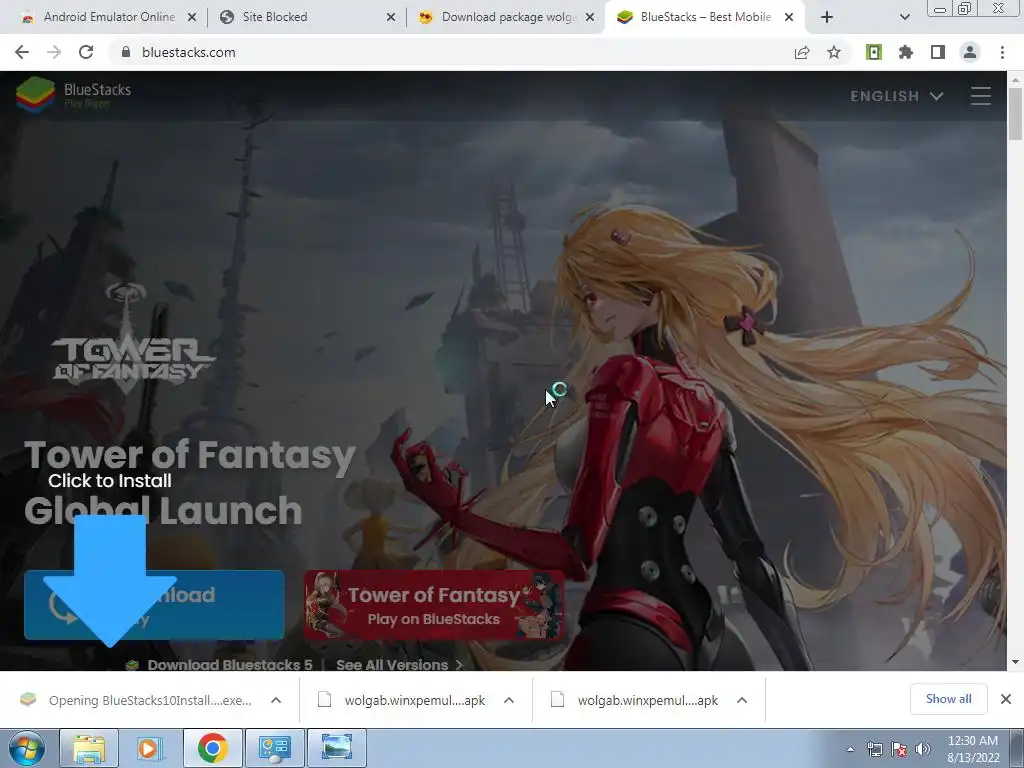This screenshot has width=1024, height=768.
Task: Open the network tray icon
Action: (874, 750)
